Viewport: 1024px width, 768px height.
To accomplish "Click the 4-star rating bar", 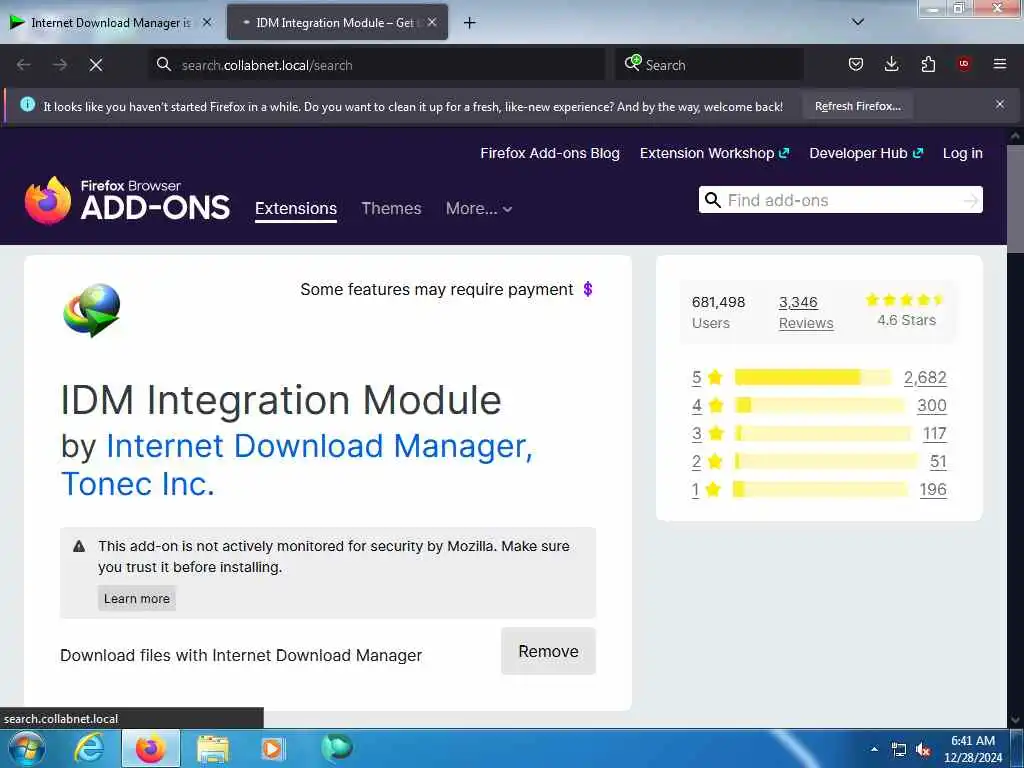I will (819, 405).
